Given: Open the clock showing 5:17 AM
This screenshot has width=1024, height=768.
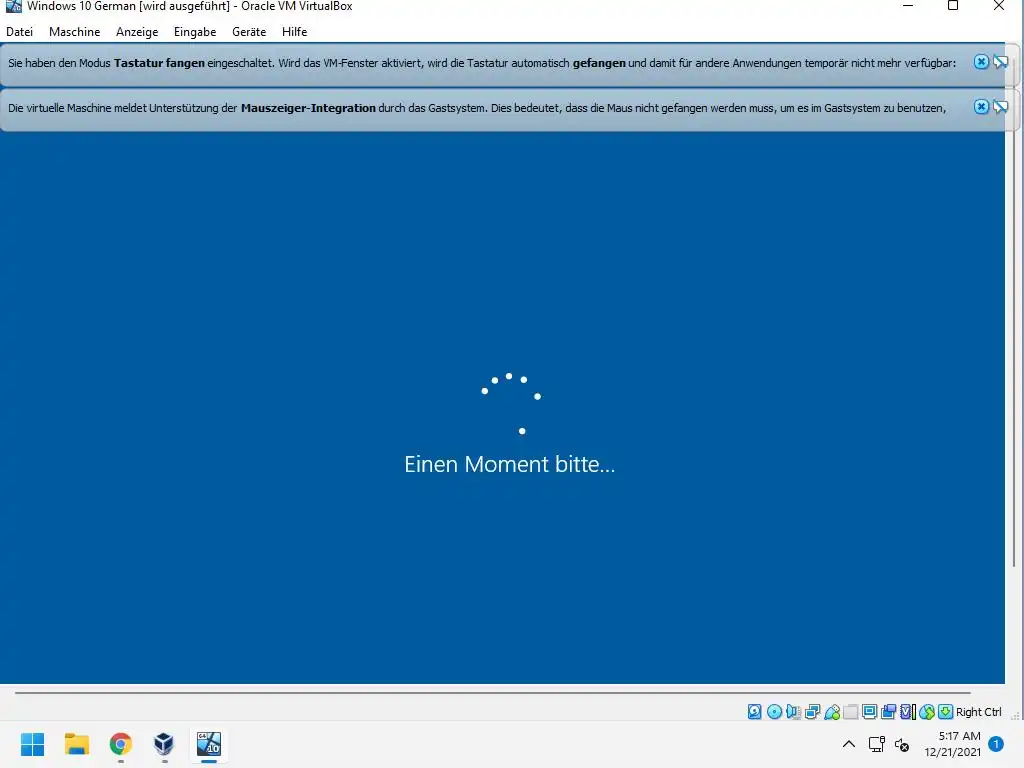Looking at the screenshot, I should tap(952, 744).
